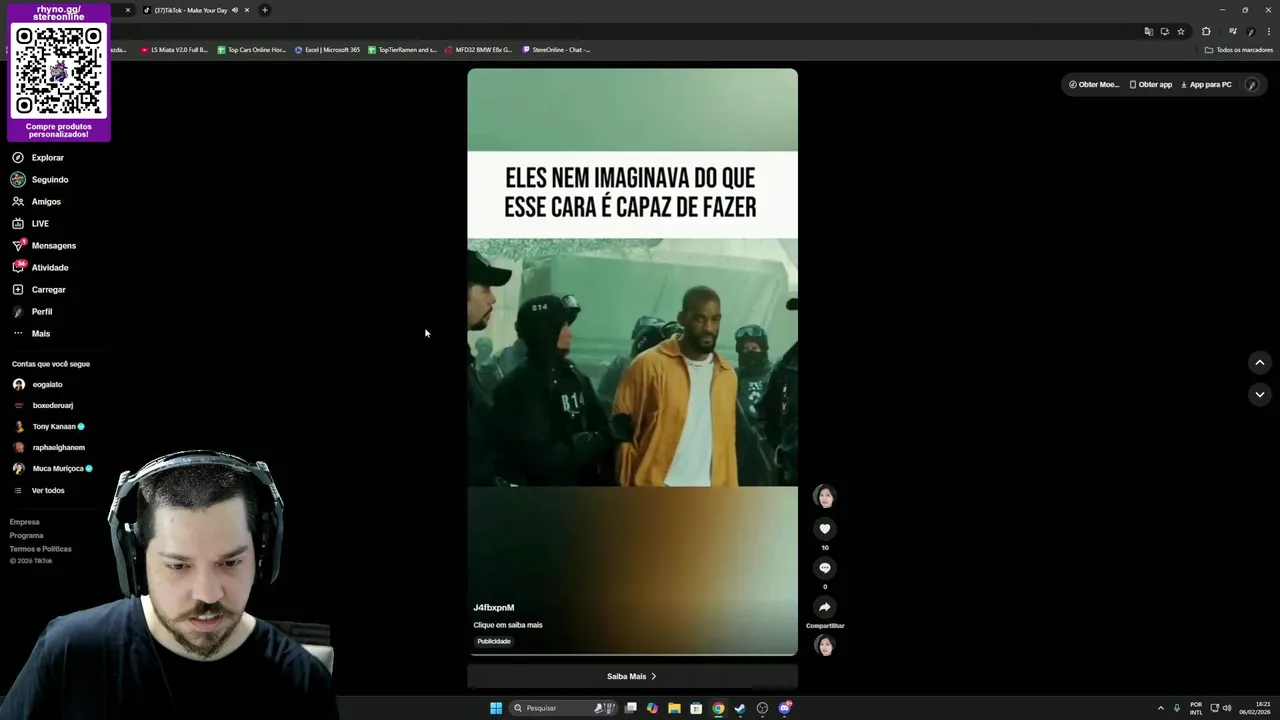This screenshot has width=1280, height=720.
Task: Switch to the TikTok - Make Your Day tab
Action: 190,10
